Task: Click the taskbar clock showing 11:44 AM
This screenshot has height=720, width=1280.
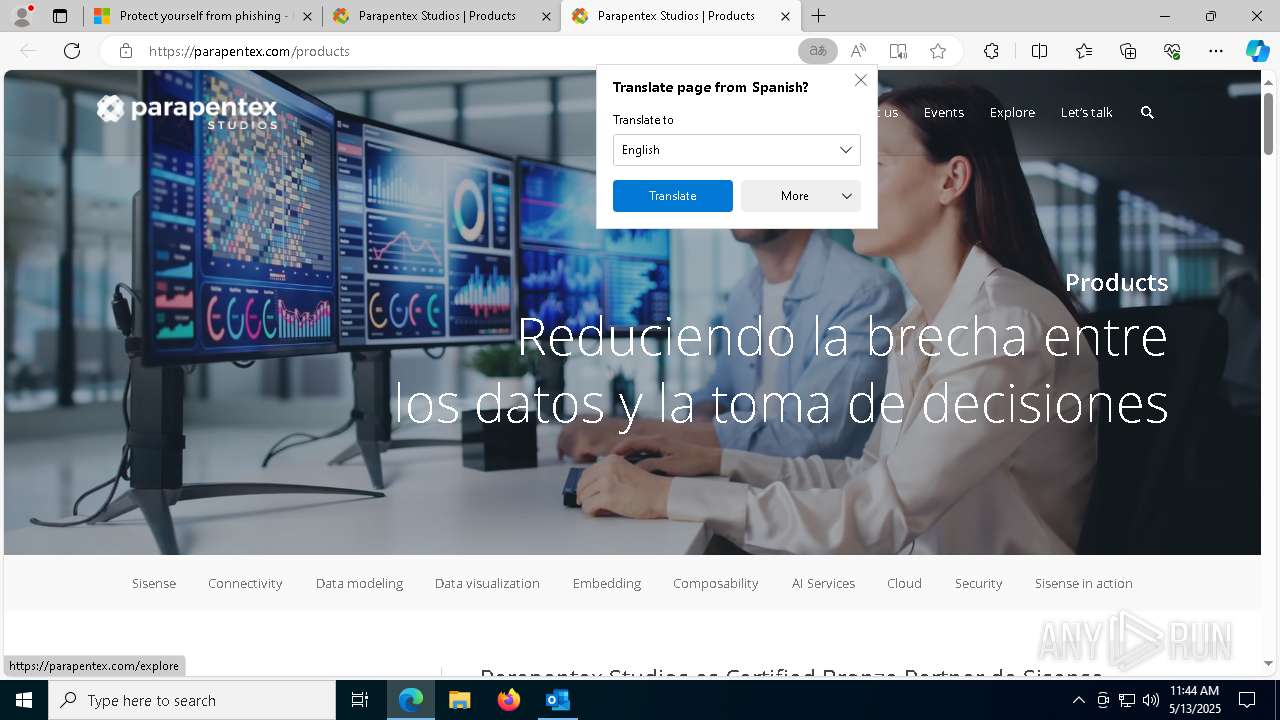Action: [x=1194, y=700]
